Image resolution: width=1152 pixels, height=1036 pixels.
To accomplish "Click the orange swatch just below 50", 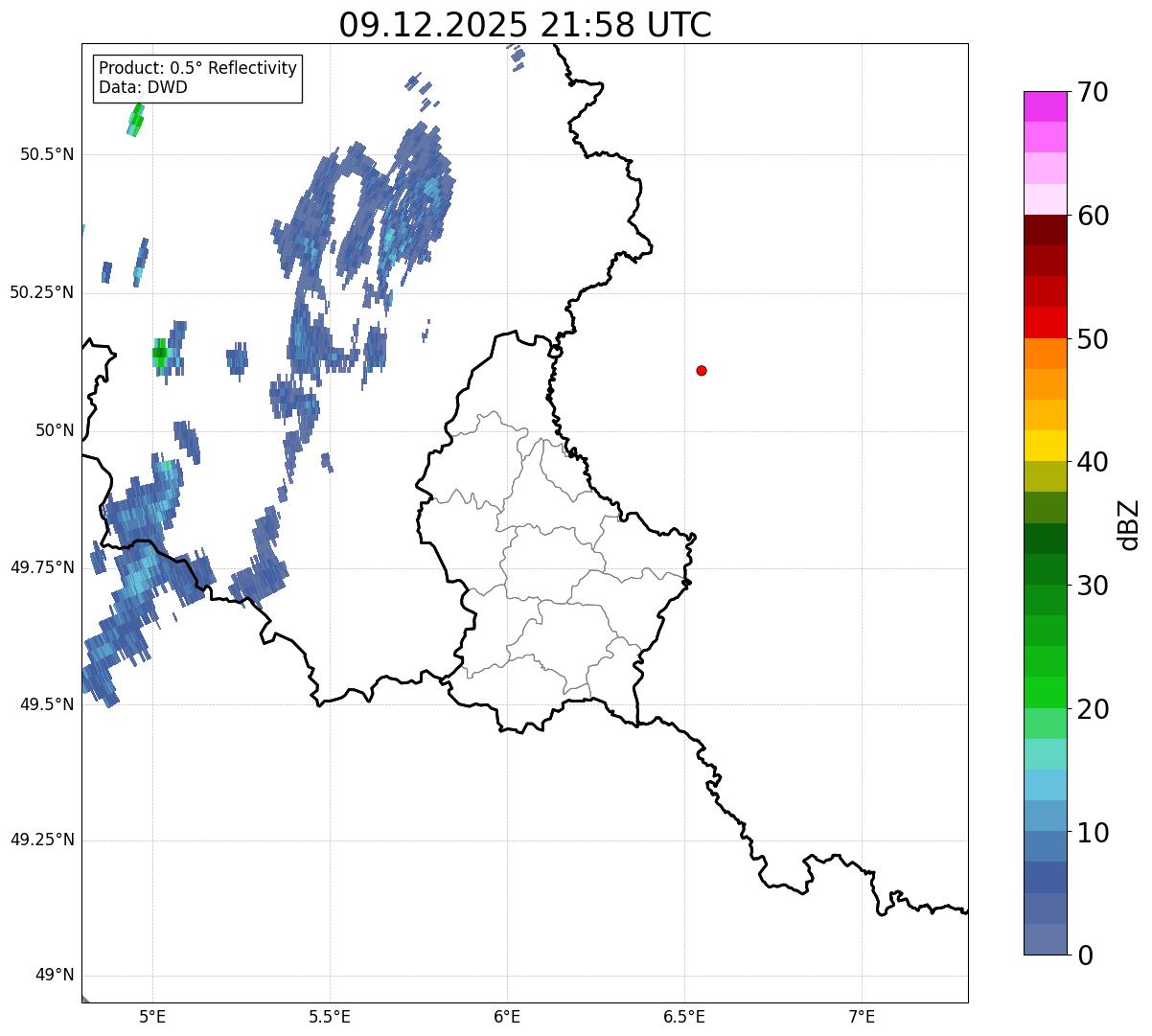I will (x=1045, y=354).
